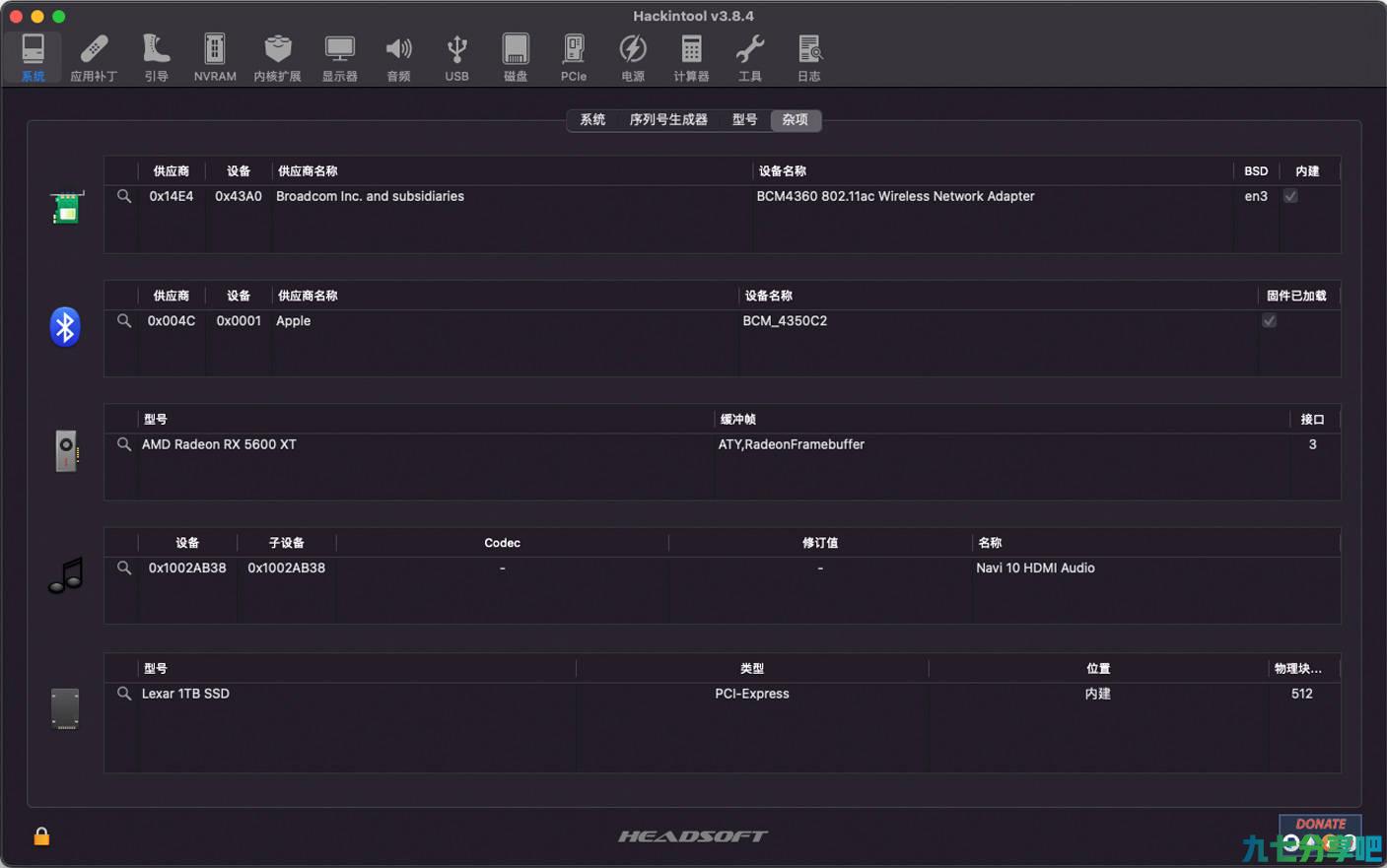1387x868 pixels.
Task: Click the magnifier beside Lexar 1TB SSD
Action: pyautogui.click(x=124, y=694)
